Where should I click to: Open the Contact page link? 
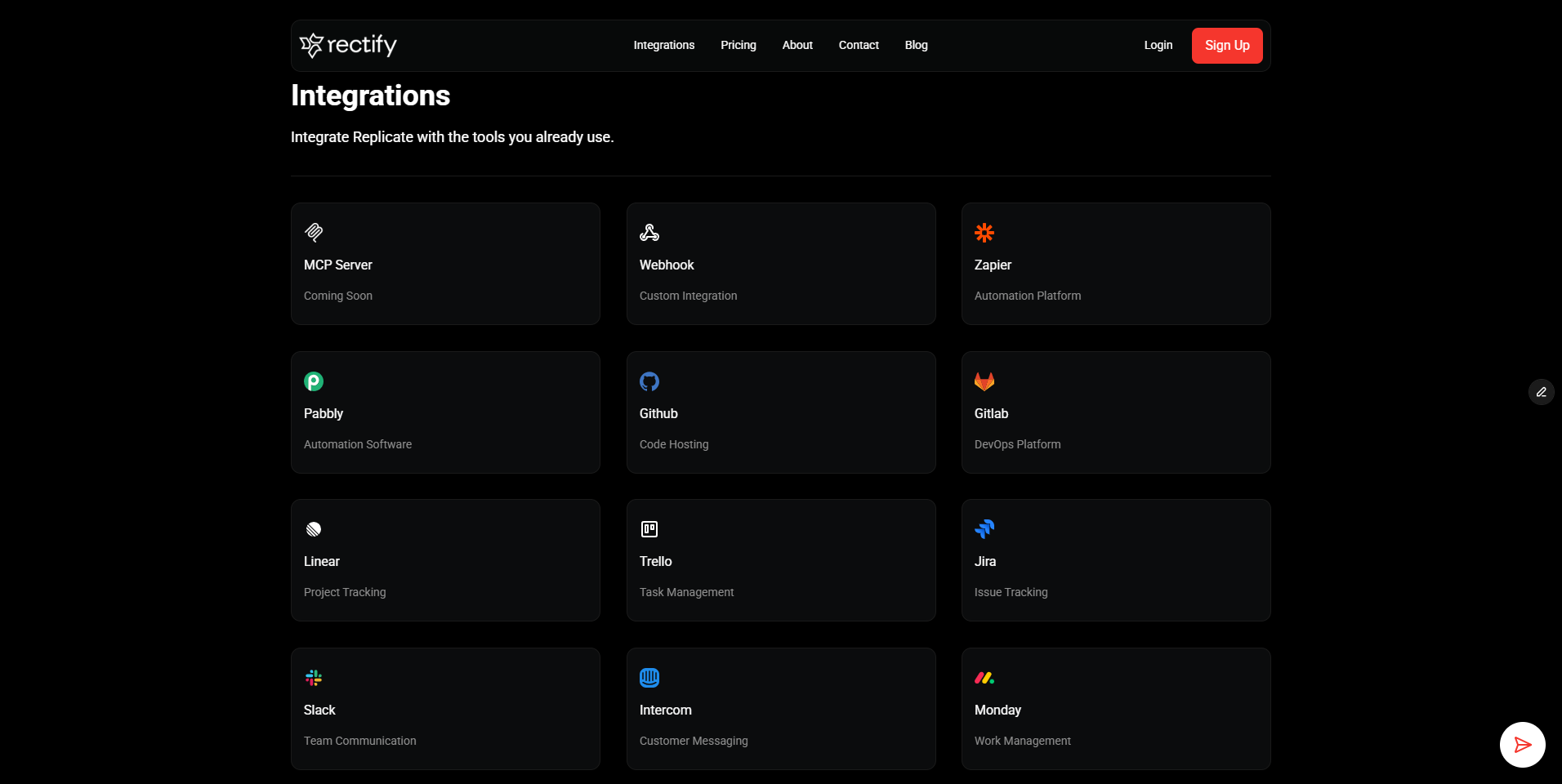coord(859,46)
